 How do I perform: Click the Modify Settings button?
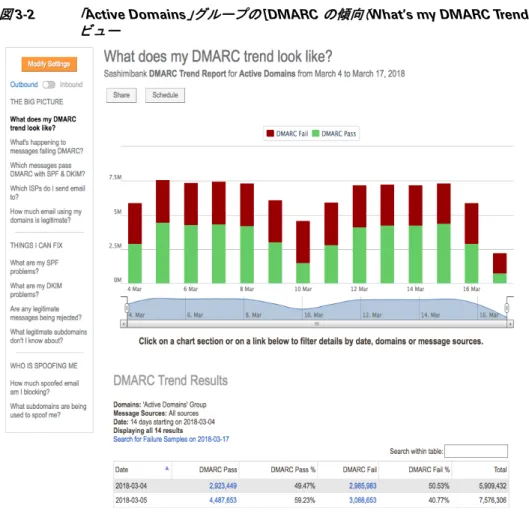coord(49,64)
